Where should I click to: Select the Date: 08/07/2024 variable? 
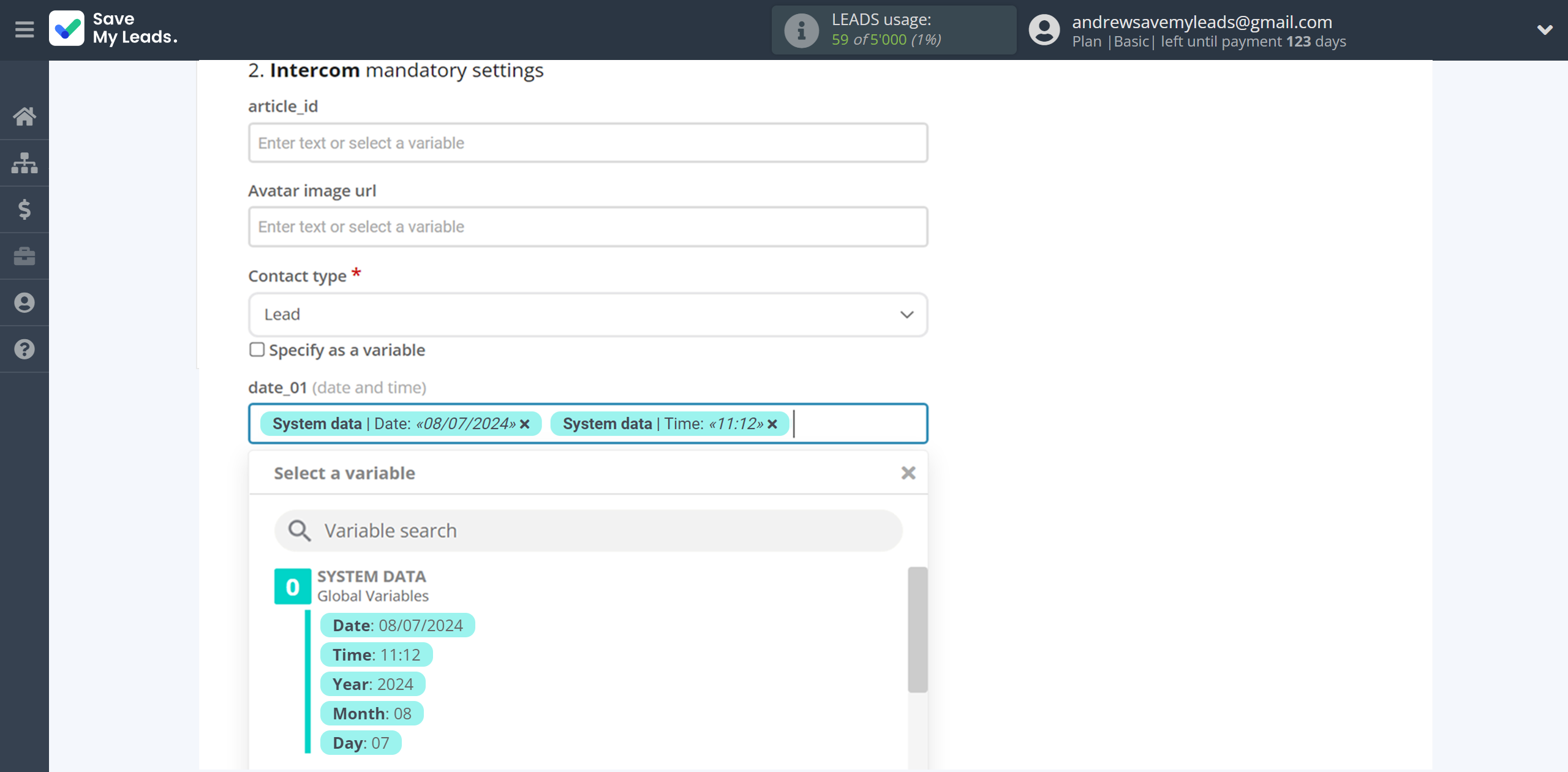coord(398,625)
